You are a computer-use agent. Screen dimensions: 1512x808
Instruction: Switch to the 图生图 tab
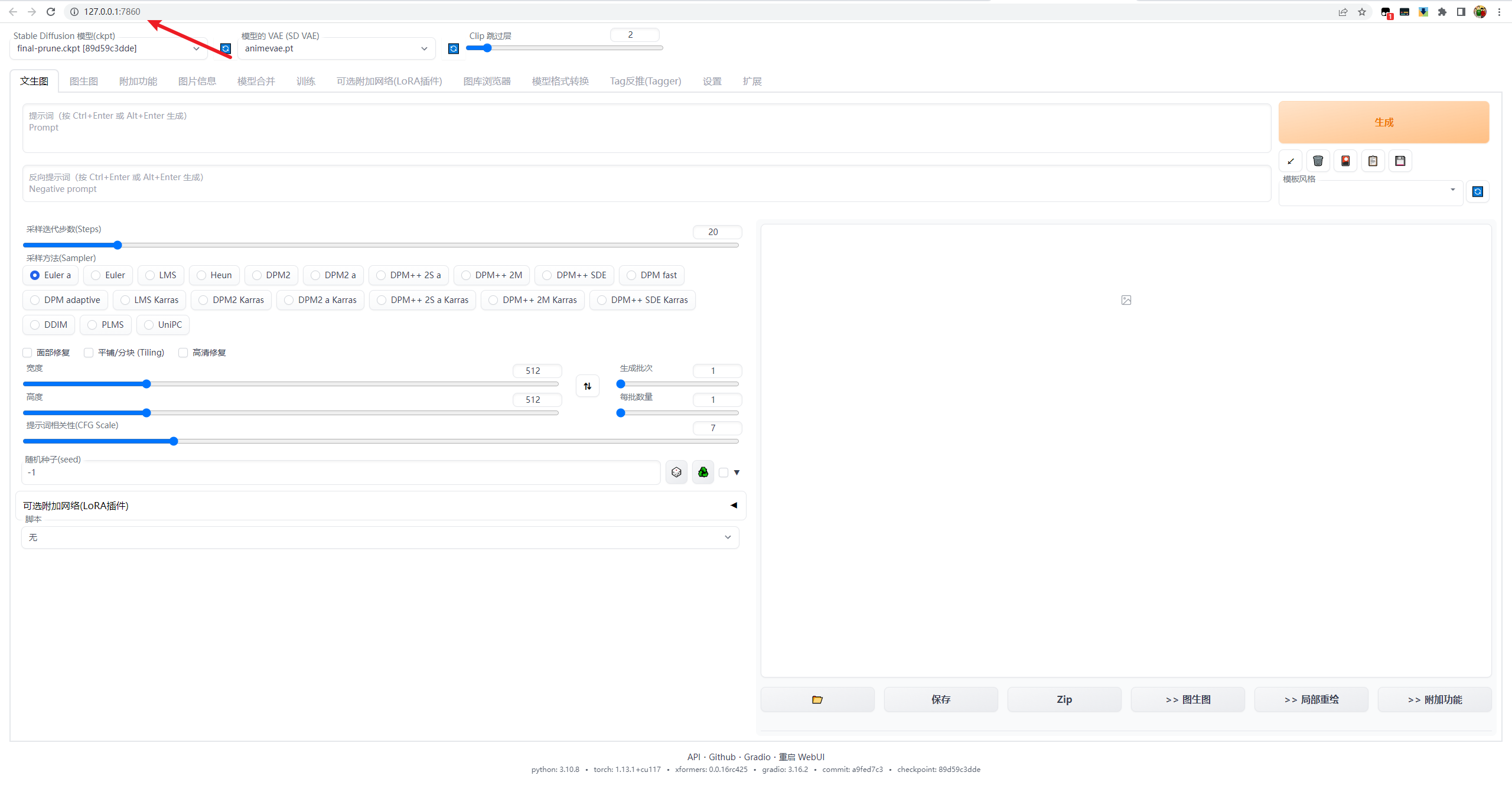(83, 81)
